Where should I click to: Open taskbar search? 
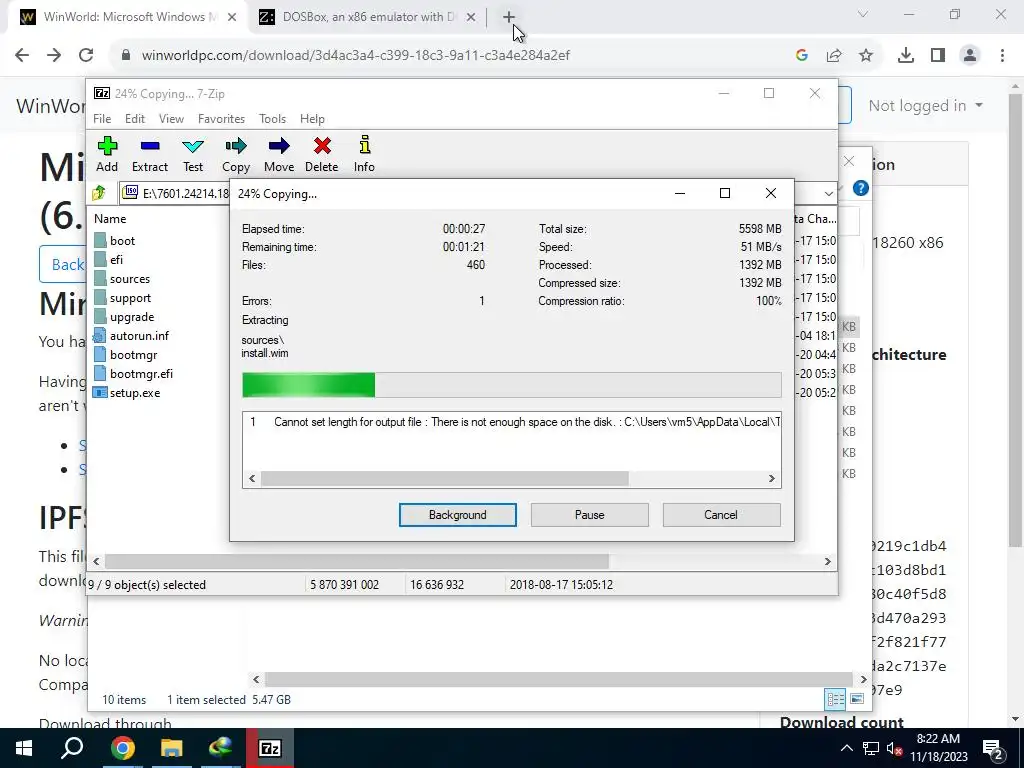pos(72,748)
